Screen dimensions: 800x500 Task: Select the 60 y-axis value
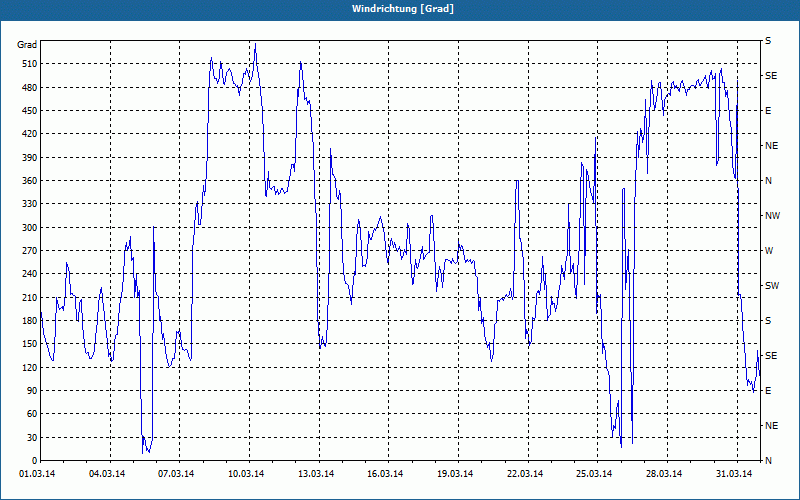(x=32, y=414)
